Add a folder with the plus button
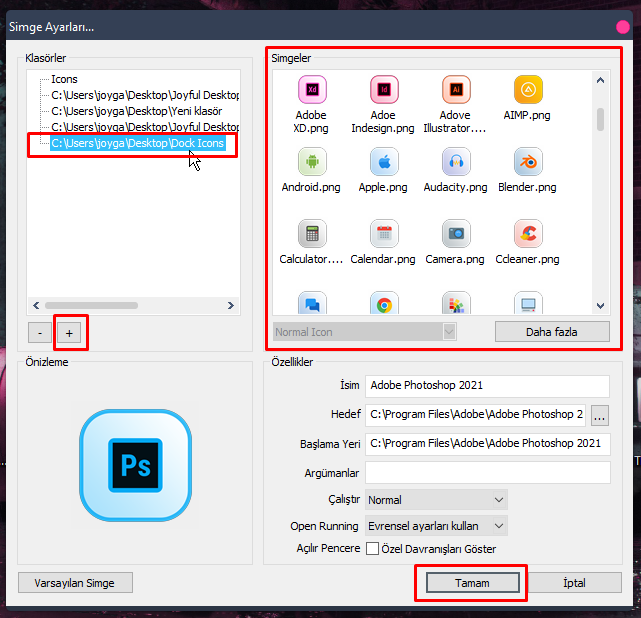The image size is (641, 618). [x=69, y=333]
